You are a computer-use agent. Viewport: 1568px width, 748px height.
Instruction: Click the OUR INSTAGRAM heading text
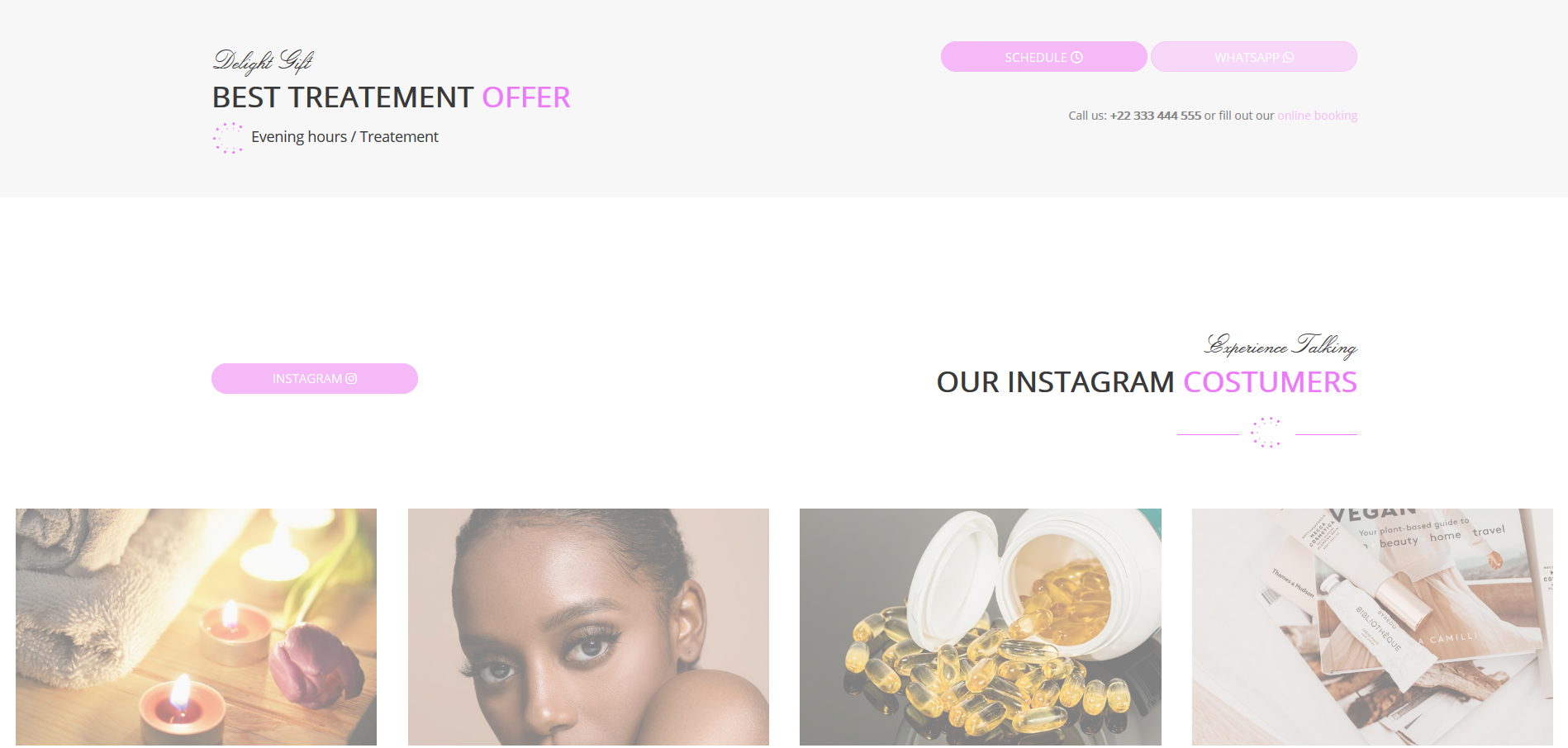(1055, 382)
